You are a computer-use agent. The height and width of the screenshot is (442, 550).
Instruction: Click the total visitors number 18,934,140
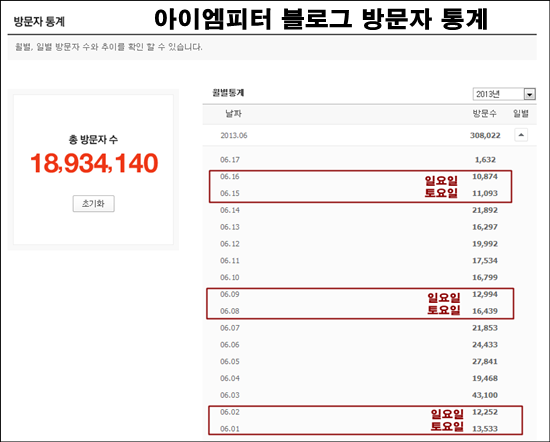(x=94, y=163)
